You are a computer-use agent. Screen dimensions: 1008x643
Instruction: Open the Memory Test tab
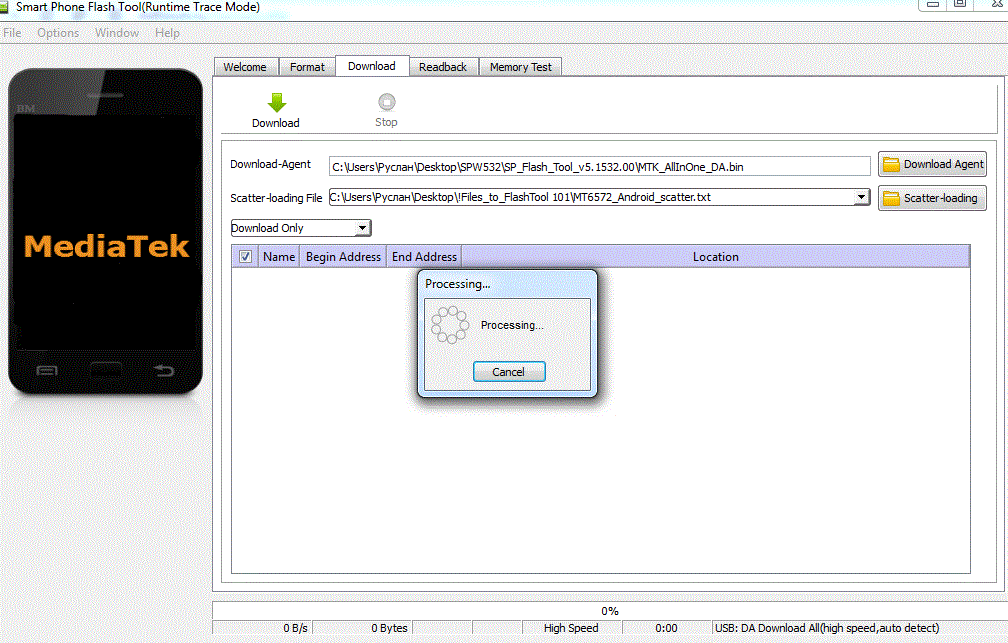click(520, 67)
